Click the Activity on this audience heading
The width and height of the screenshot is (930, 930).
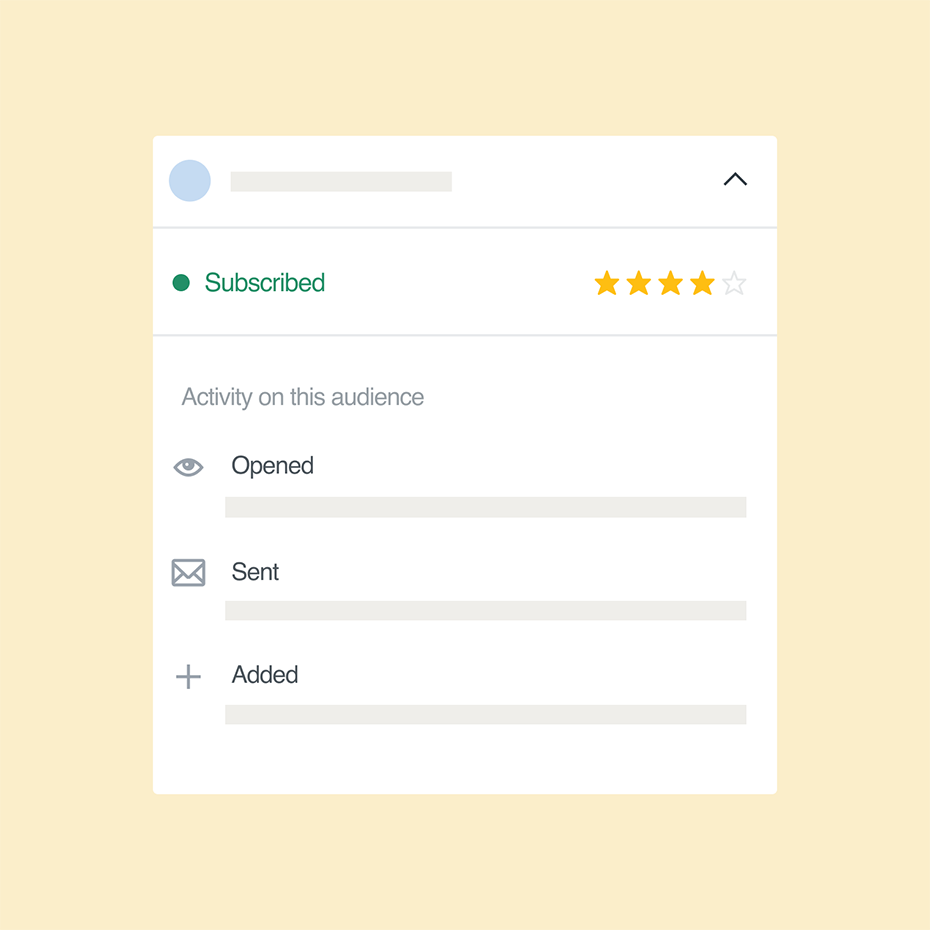[x=302, y=397]
